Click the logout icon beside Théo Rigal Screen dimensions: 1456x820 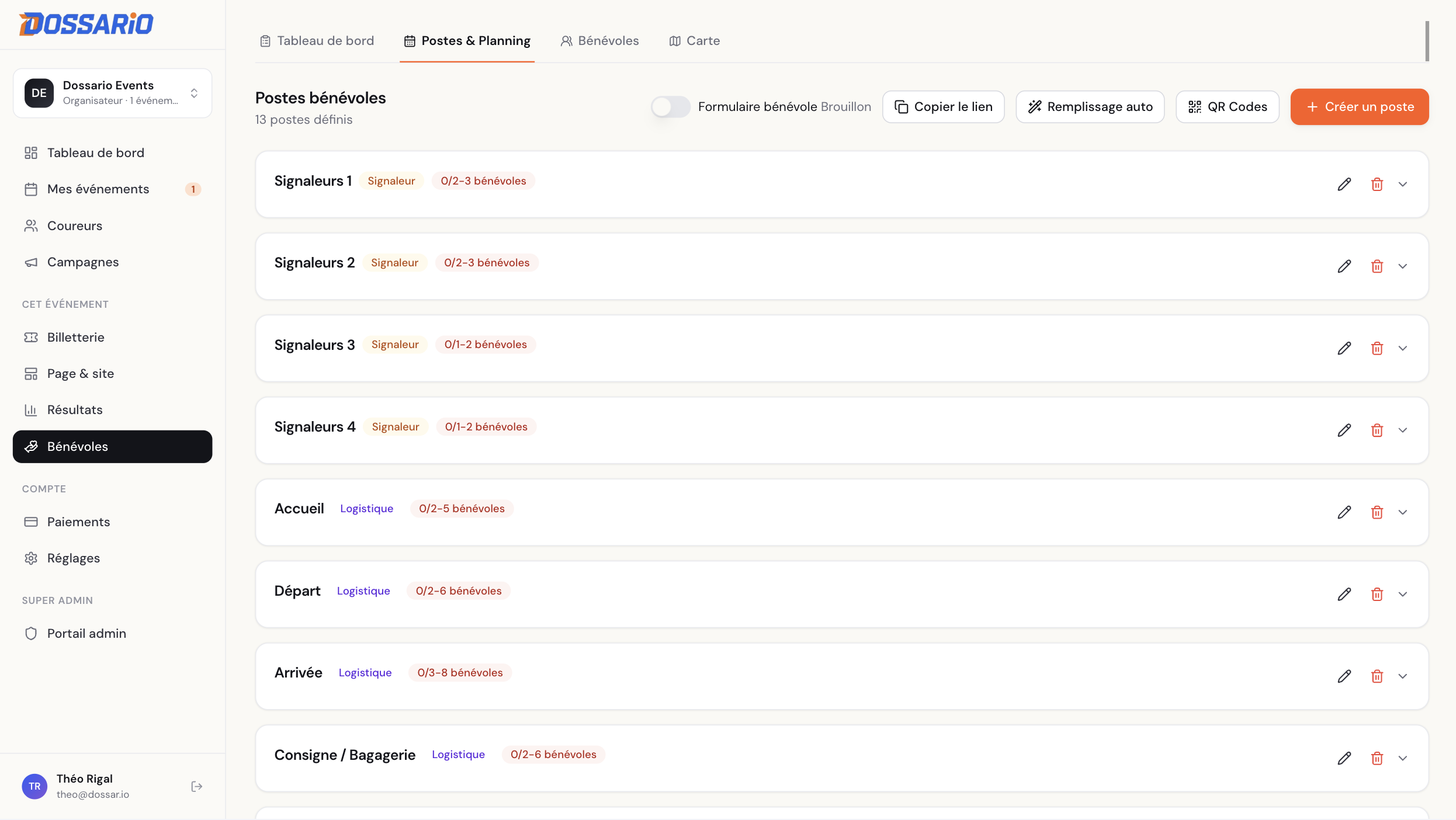click(197, 787)
